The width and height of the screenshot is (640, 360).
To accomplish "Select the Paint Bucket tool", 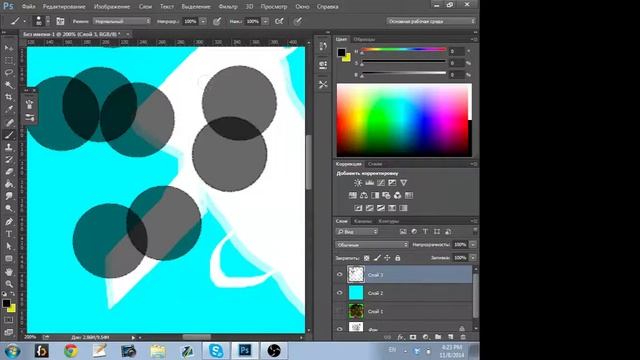I will coord(9,184).
